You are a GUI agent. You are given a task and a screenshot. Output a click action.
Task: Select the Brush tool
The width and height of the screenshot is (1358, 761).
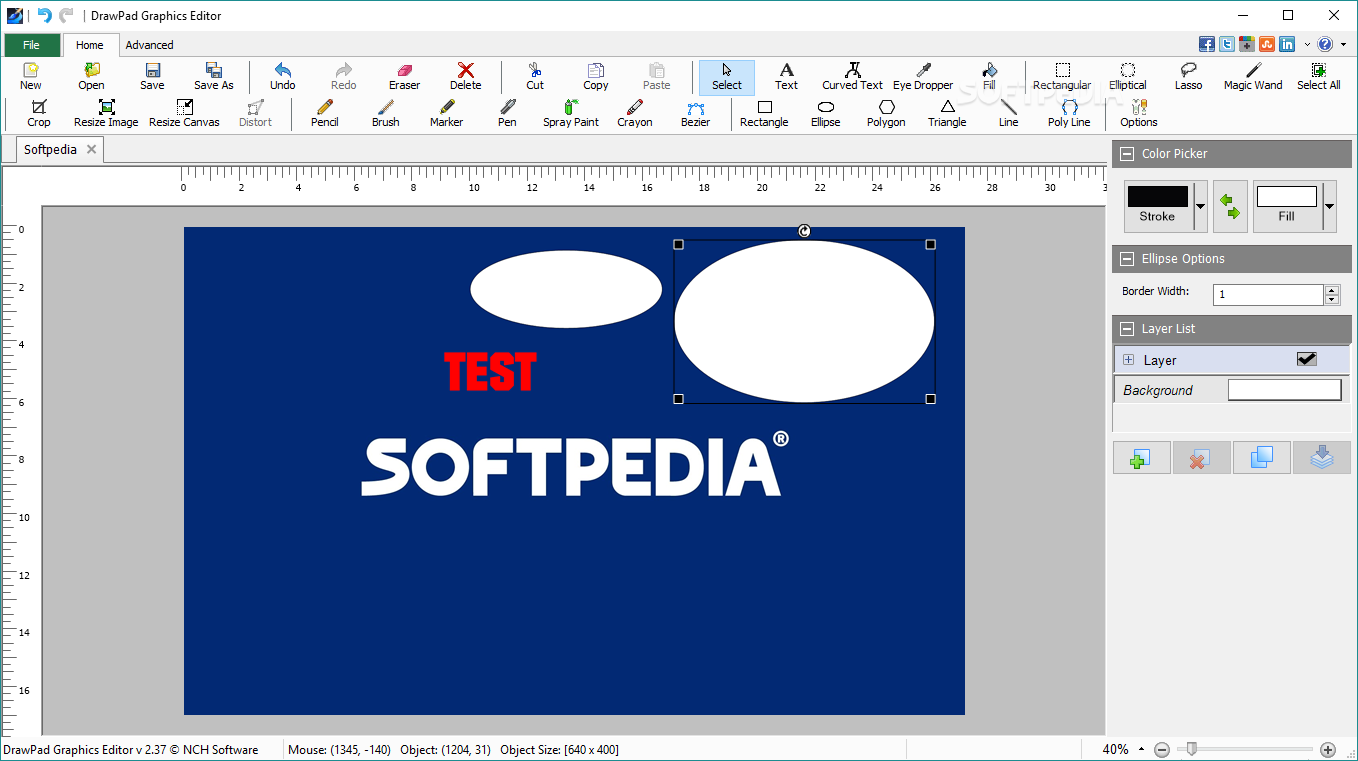386,113
